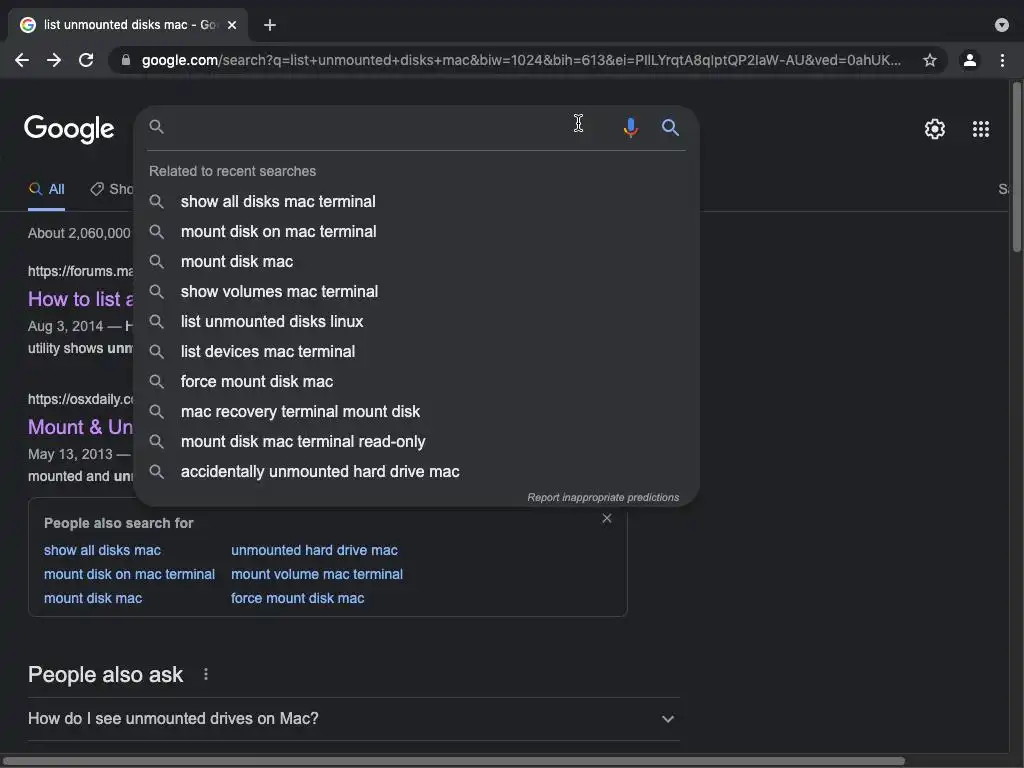This screenshot has height=768, width=1024.
Task: Open the Chrome three-dot menu
Action: (x=1002, y=60)
